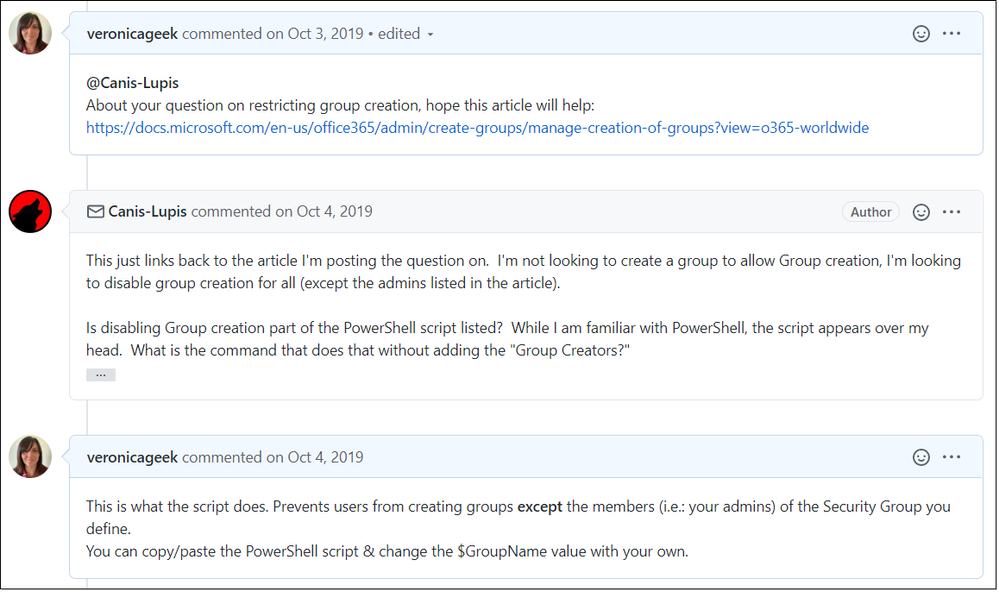
Task: Click veronicageek avatar on last comment
Action: [x=30, y=456]
